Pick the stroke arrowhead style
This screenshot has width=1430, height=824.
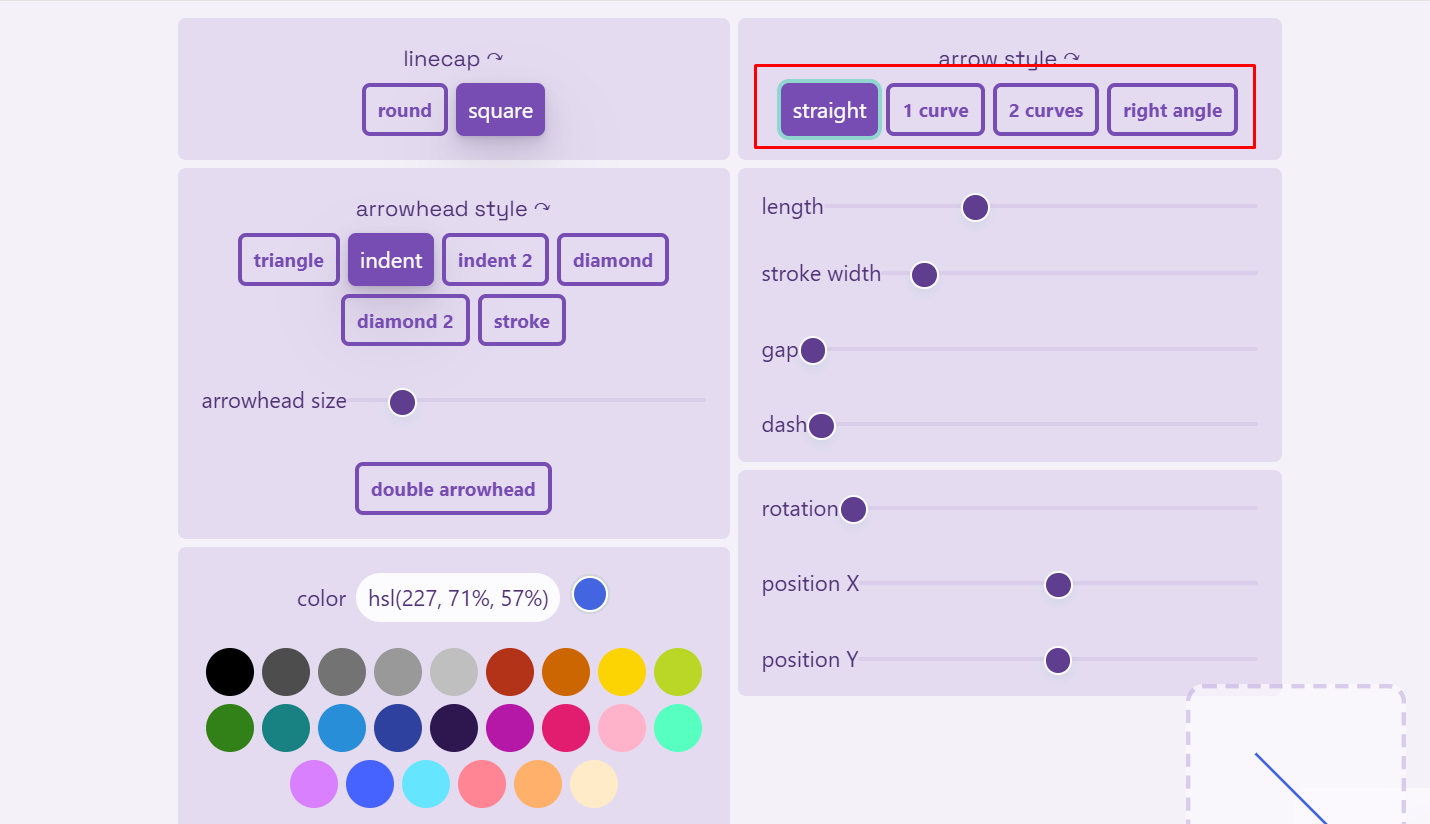coord(521,321)
